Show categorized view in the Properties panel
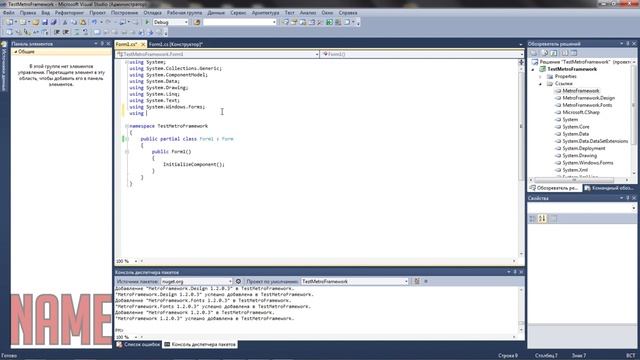Screen dimensions: 640x360 coord(532,219)
